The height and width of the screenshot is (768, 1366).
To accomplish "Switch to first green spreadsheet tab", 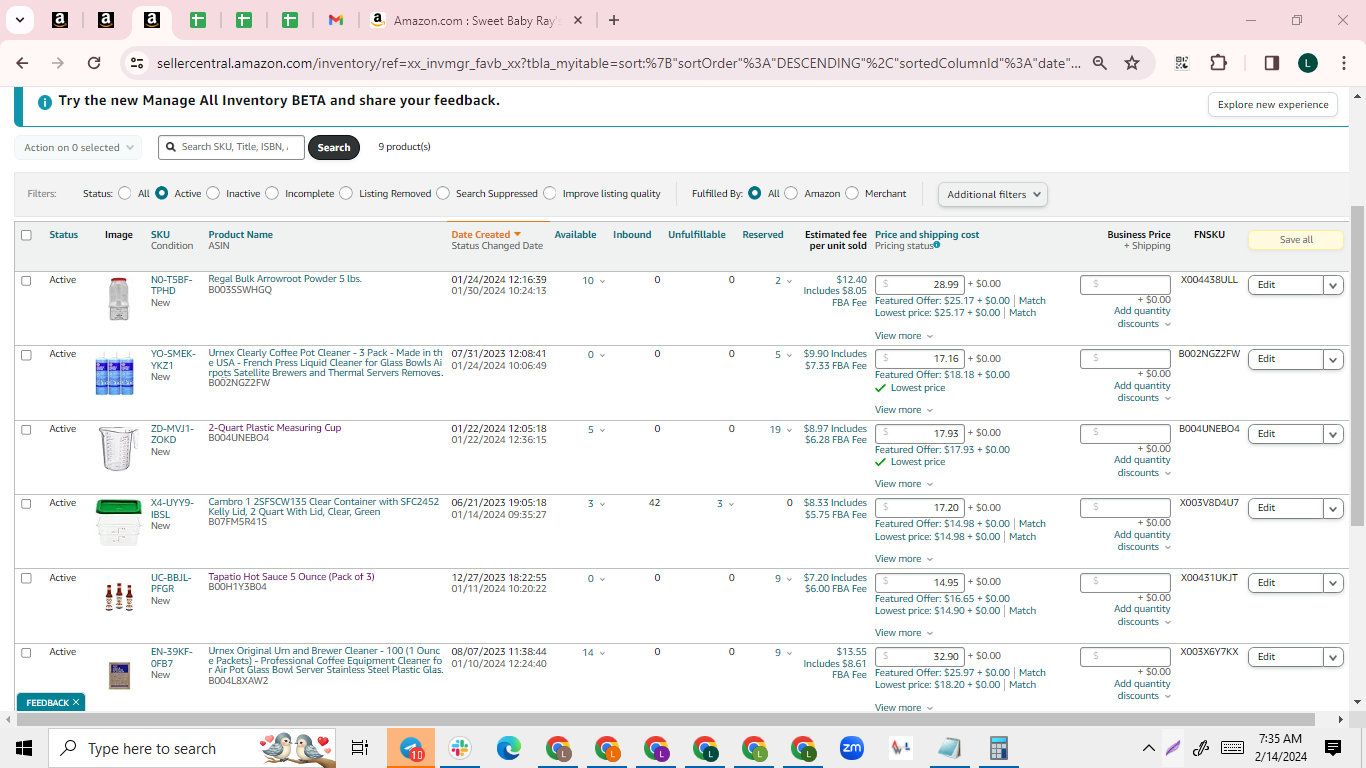I will coord(198,20).
